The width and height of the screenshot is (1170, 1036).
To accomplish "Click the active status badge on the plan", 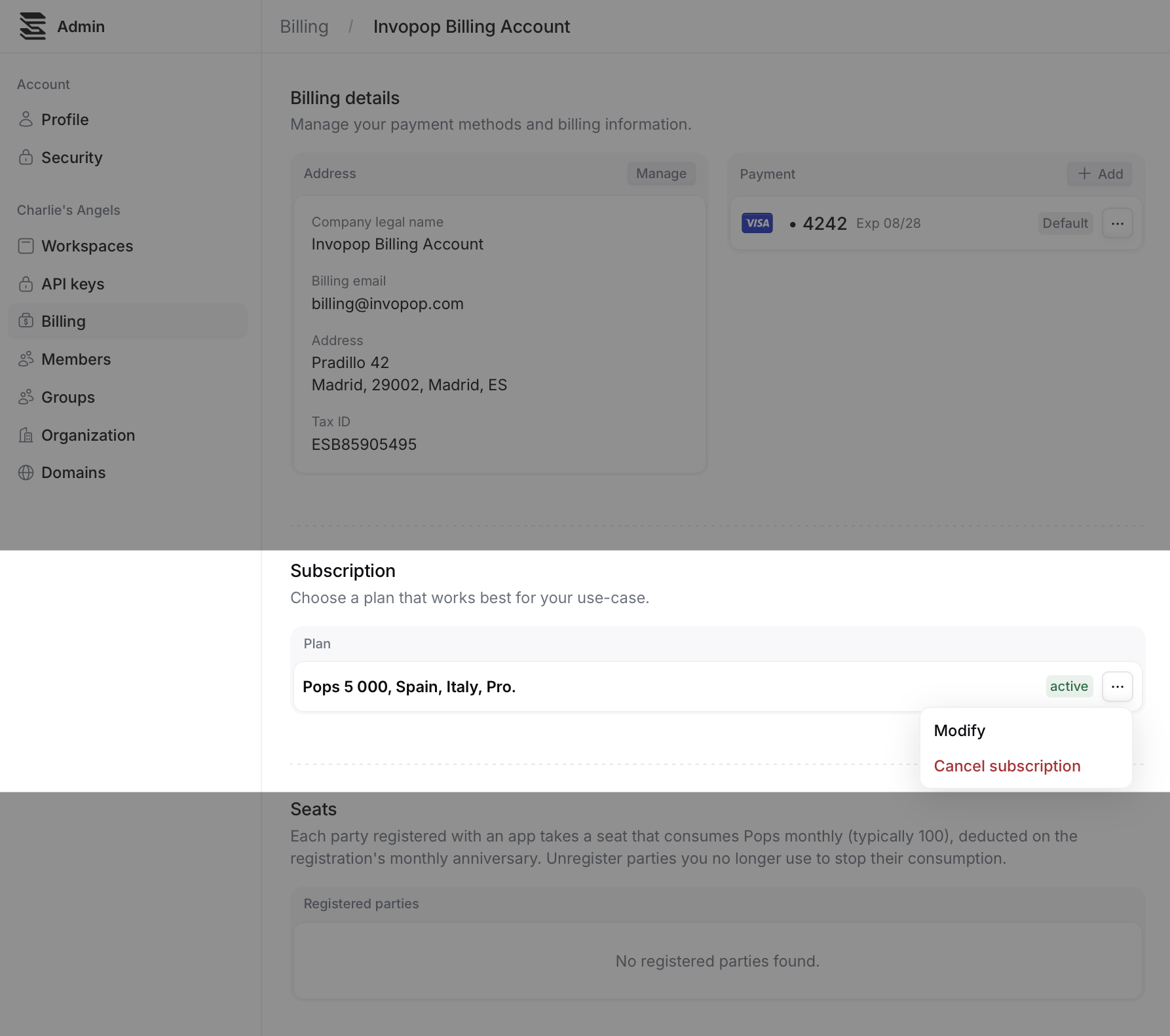I will (x=1069, y=686).
